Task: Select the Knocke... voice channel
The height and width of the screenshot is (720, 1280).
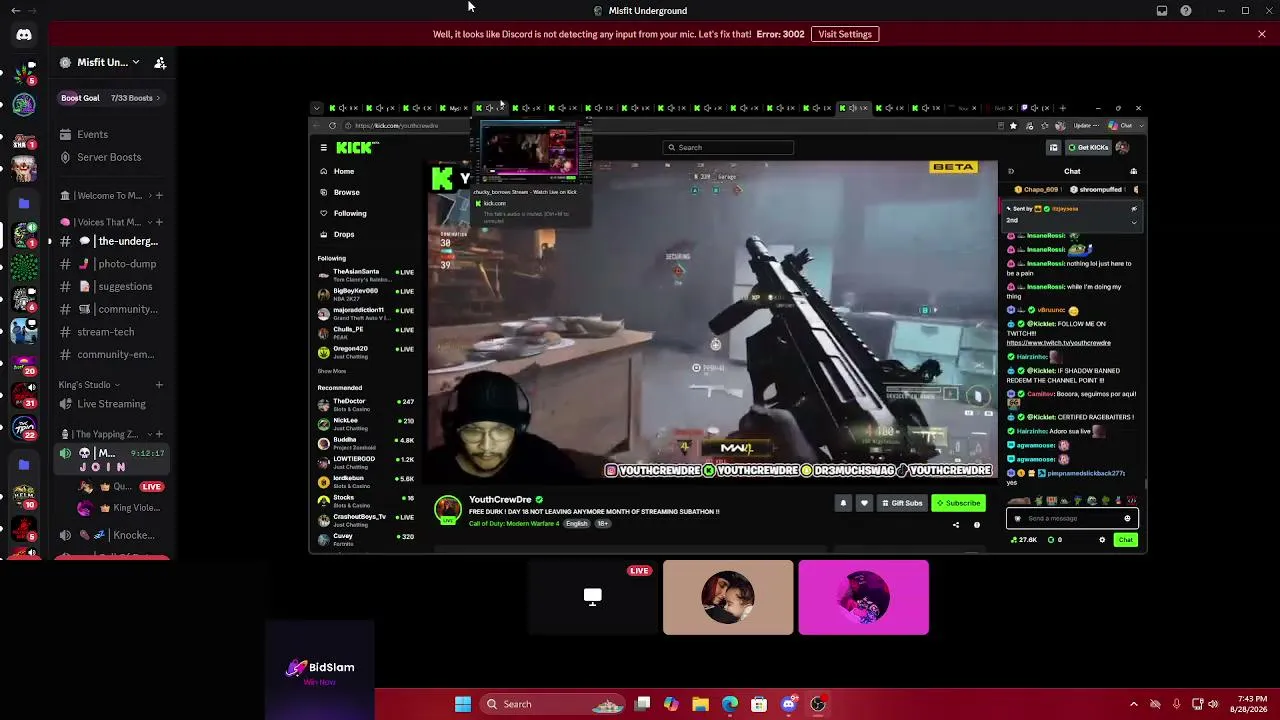Action: point(112,535)
